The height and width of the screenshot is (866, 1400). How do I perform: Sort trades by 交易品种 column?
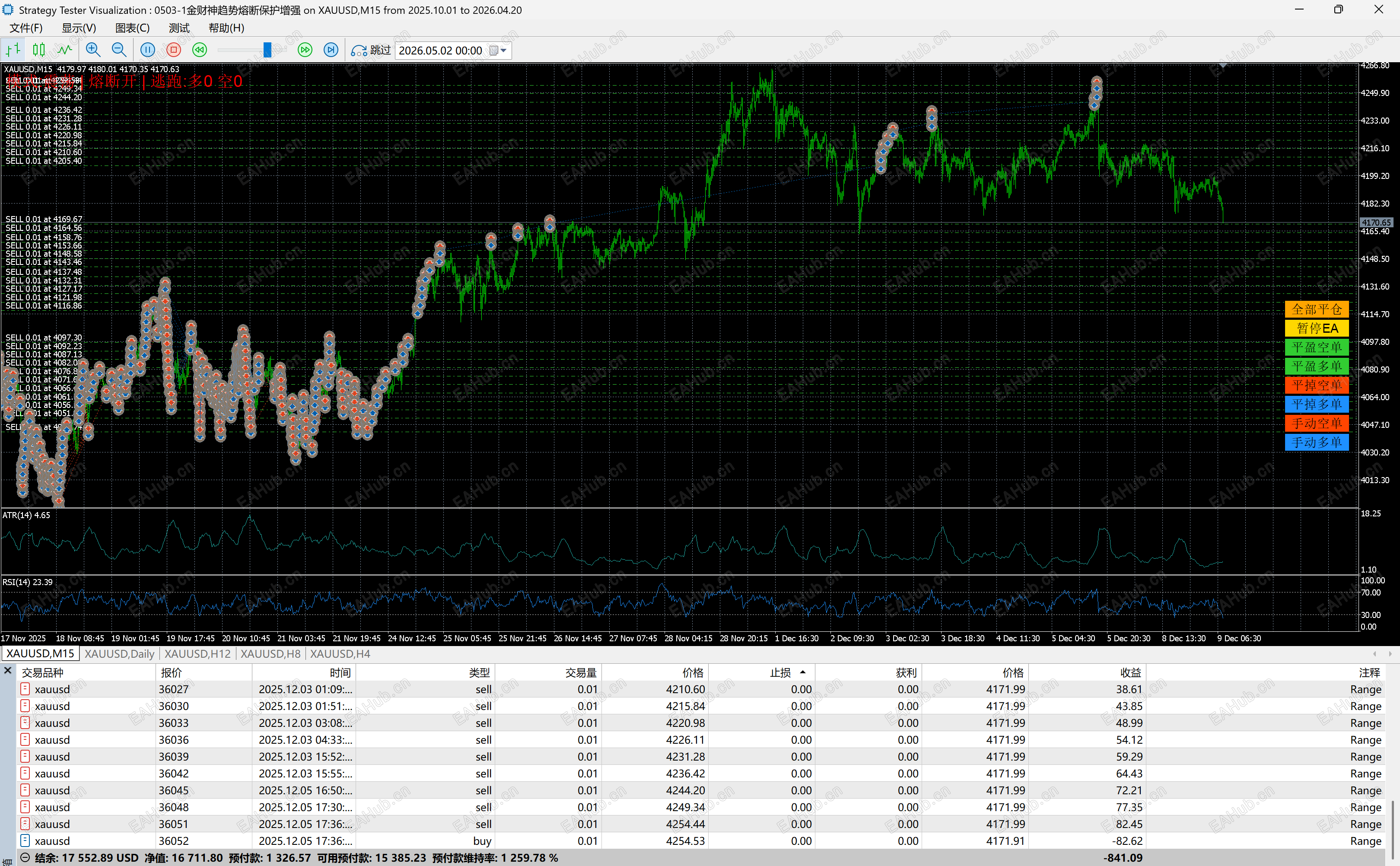point(86,672)
